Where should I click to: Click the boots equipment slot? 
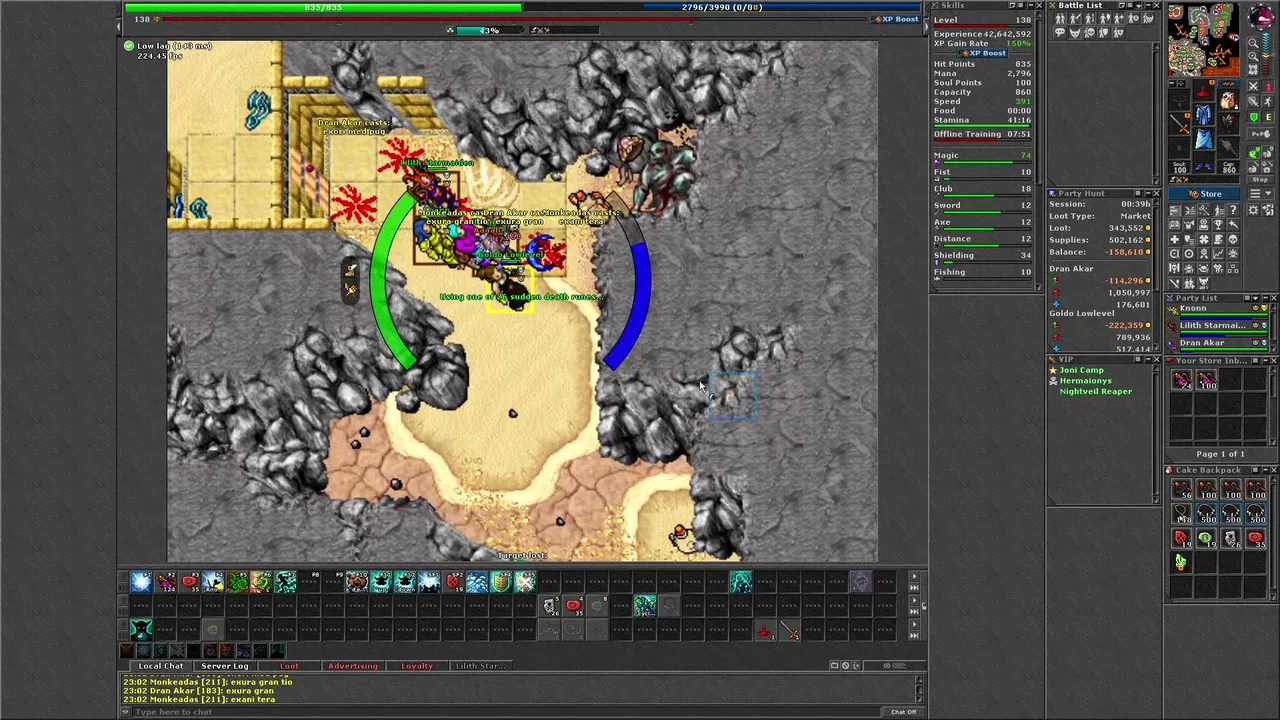[1204, 162]
